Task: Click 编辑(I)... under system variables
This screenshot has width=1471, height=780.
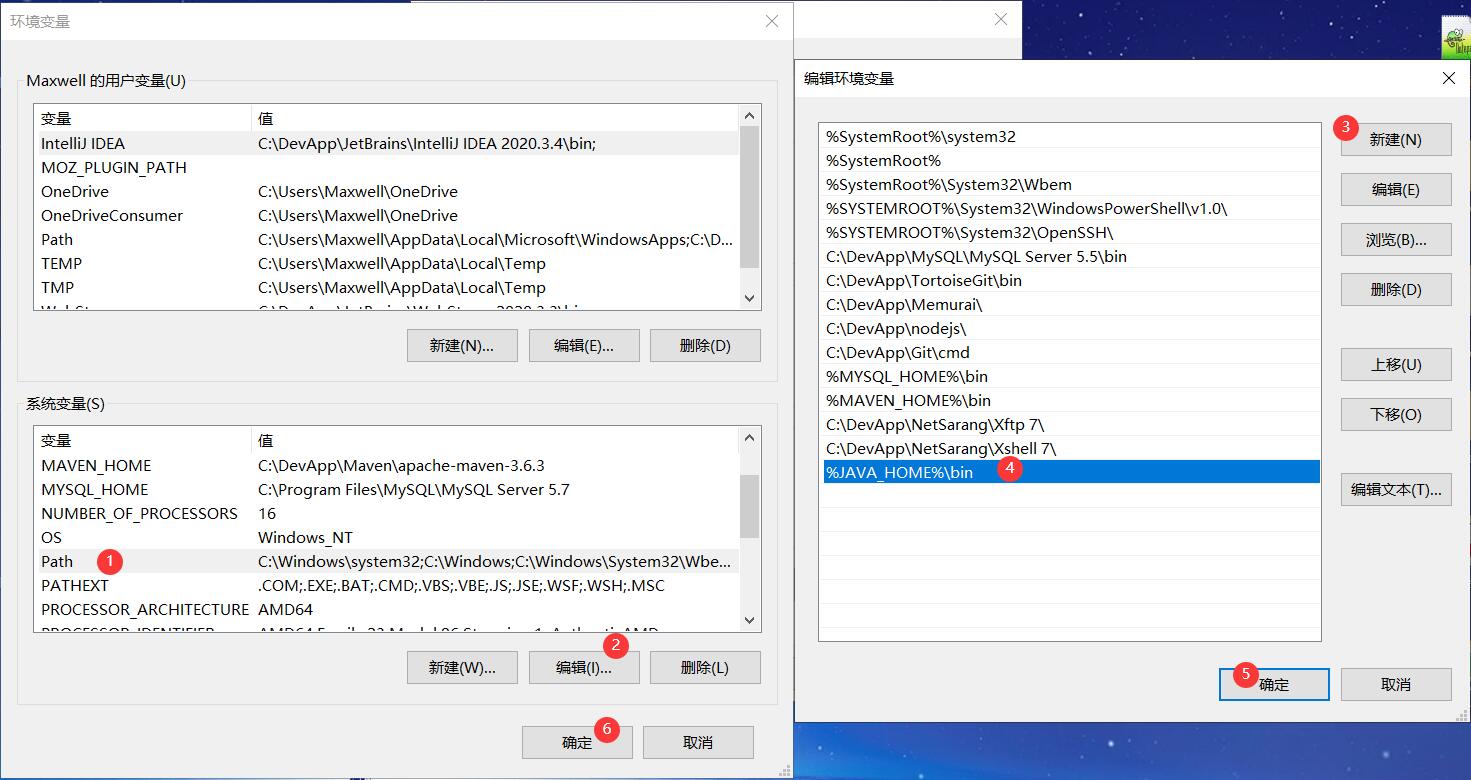Action: coord(584,668)
